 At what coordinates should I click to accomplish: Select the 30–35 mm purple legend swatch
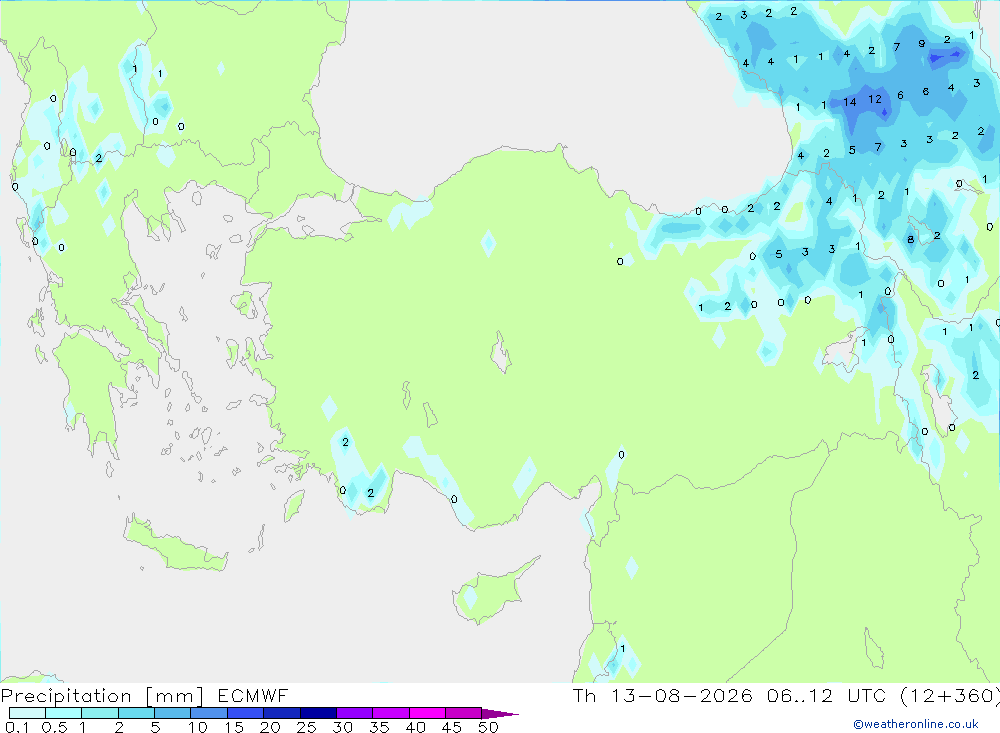click(354, 713)
